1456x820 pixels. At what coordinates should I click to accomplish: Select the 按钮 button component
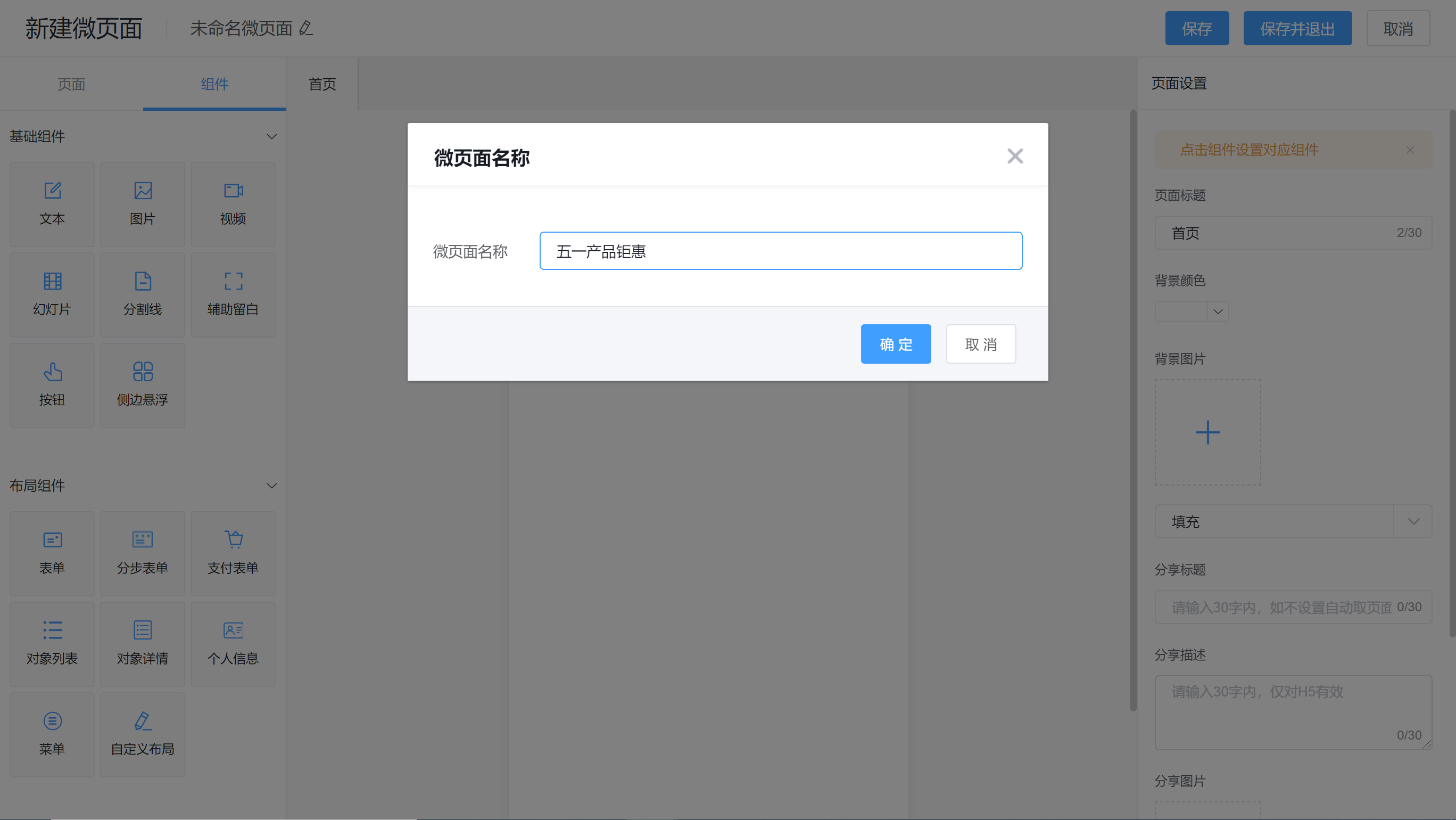pyautogui.click(x=52, y=385)
